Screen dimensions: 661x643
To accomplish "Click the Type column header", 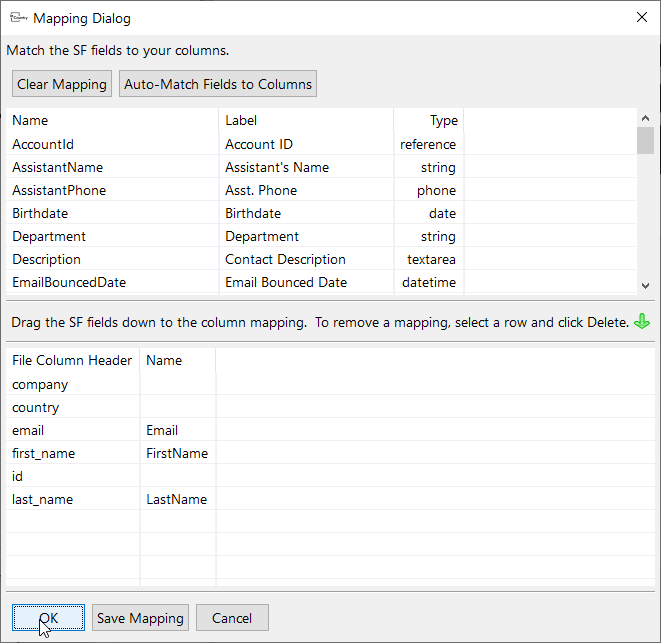I will (x=443, y=120).
